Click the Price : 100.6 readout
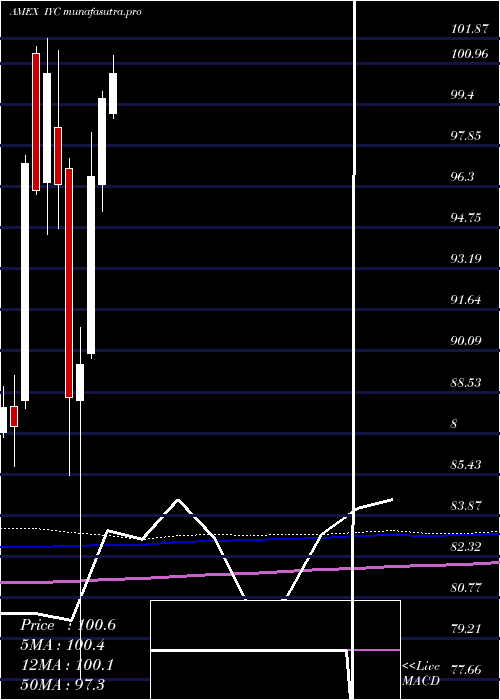 (68, 625)
